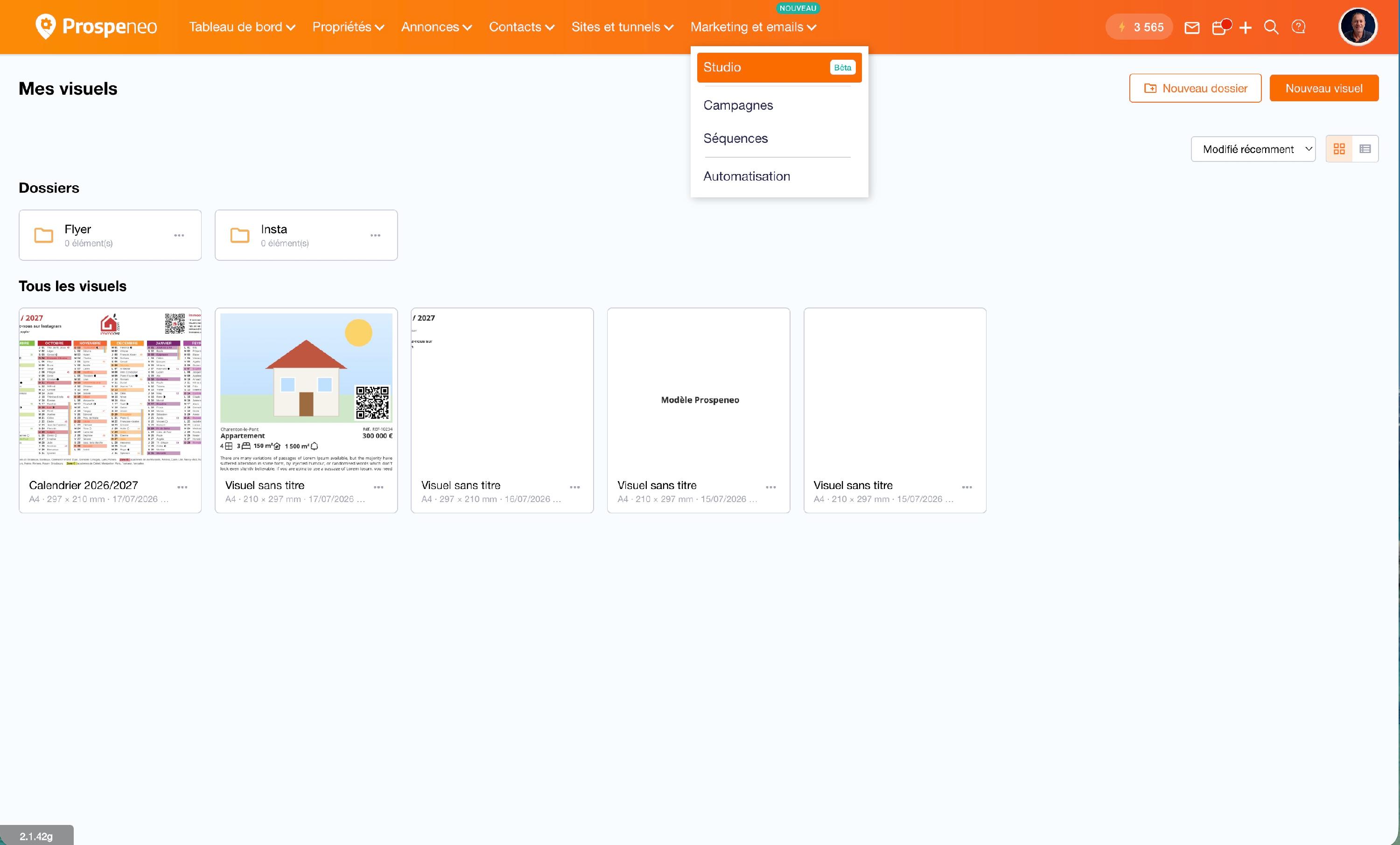This screenshot has height=845, width=1400.
Task: Open the user profile avatar
Action: point(1358,26)
